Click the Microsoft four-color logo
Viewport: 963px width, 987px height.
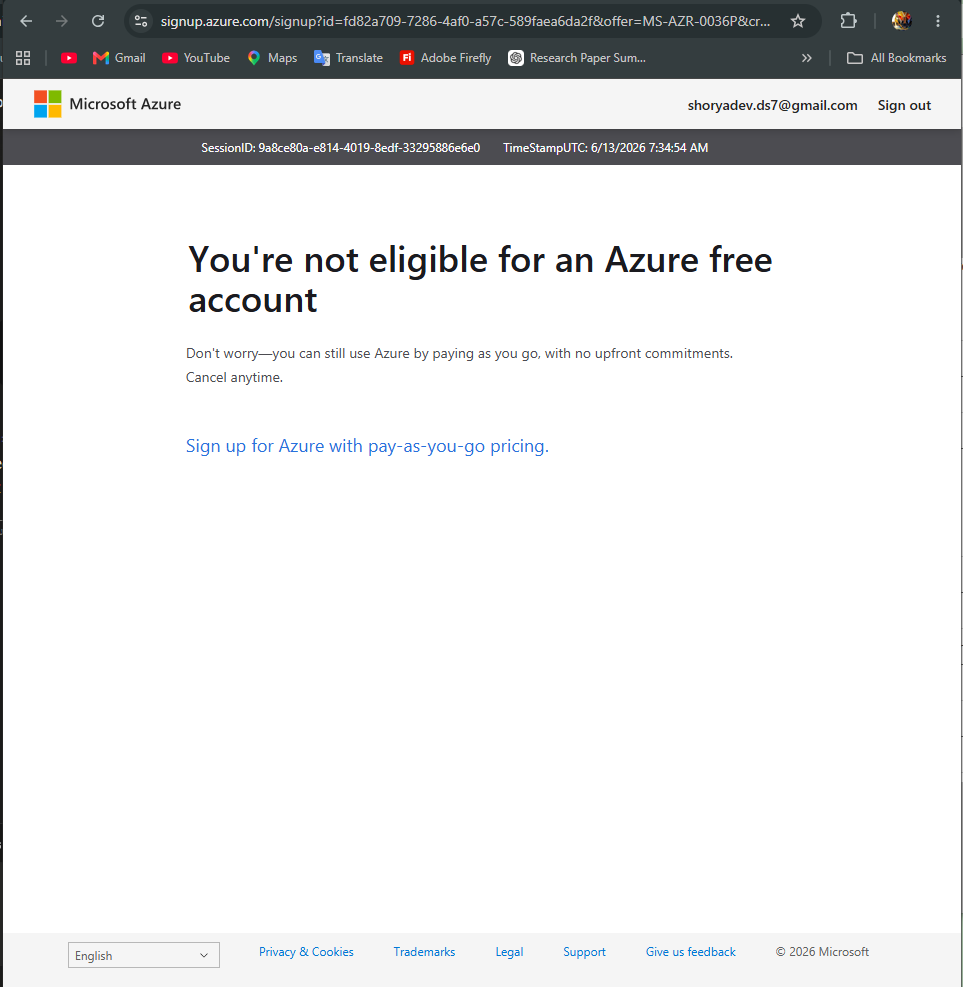click(x=48, y=104)
